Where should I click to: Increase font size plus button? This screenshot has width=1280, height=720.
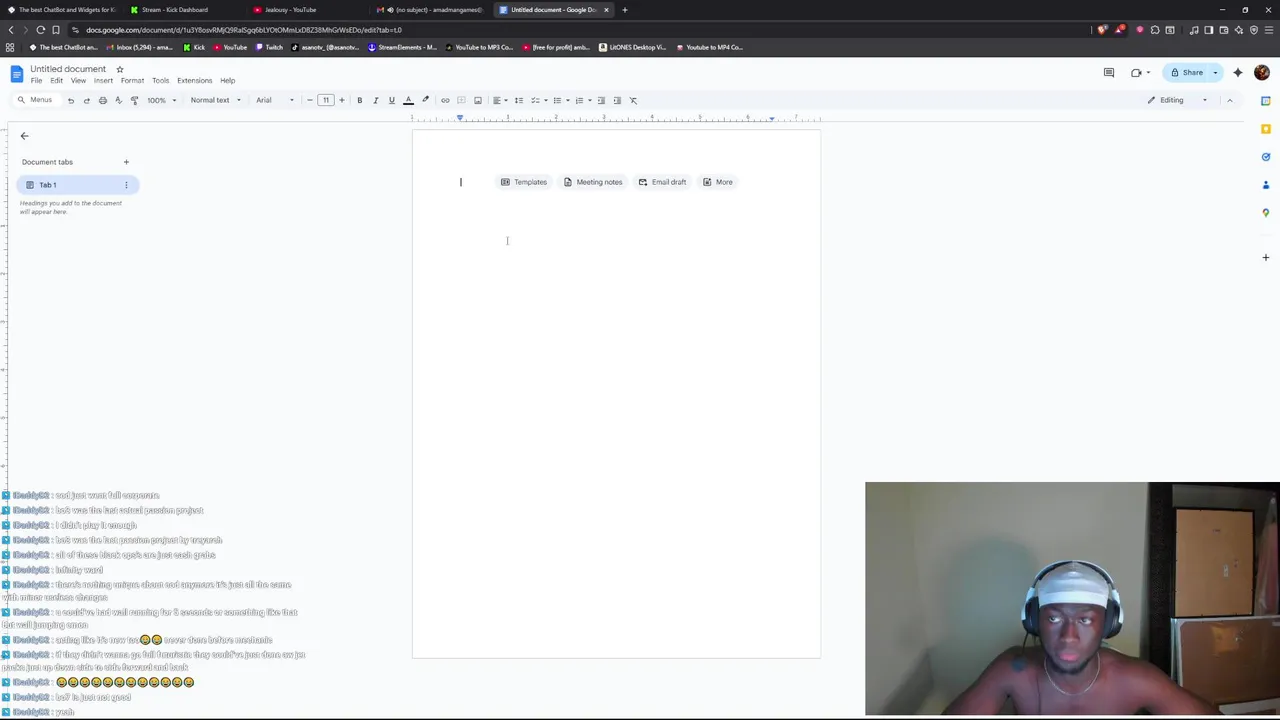click(342, 100)
